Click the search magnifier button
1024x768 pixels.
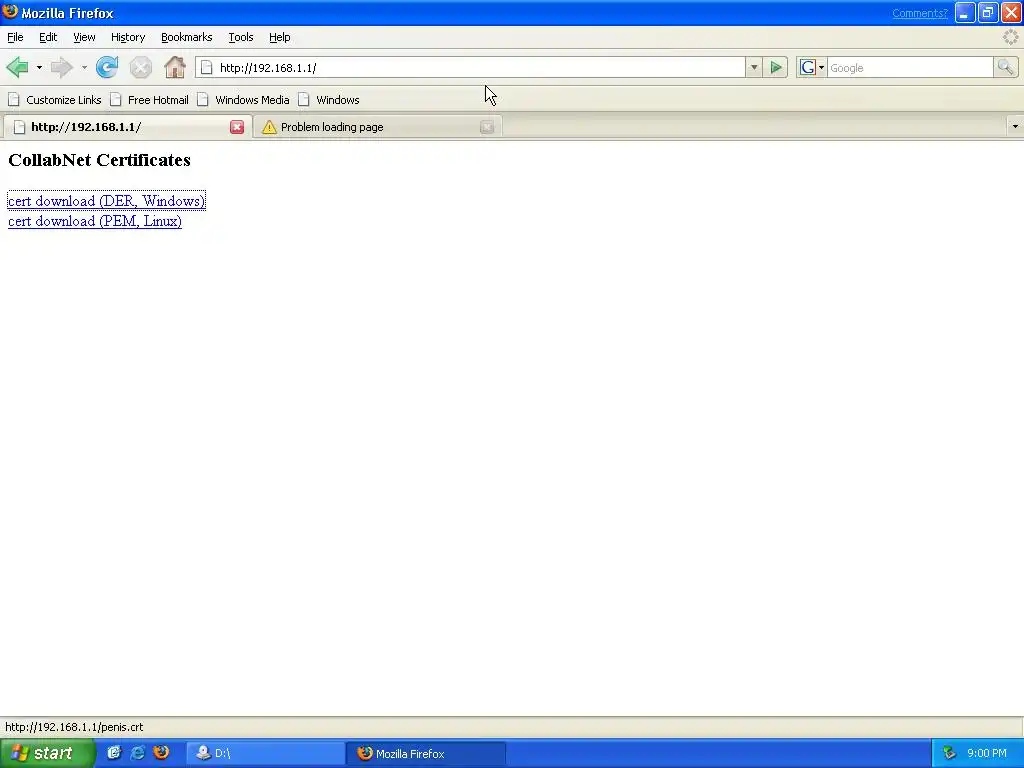(1005, 67)
